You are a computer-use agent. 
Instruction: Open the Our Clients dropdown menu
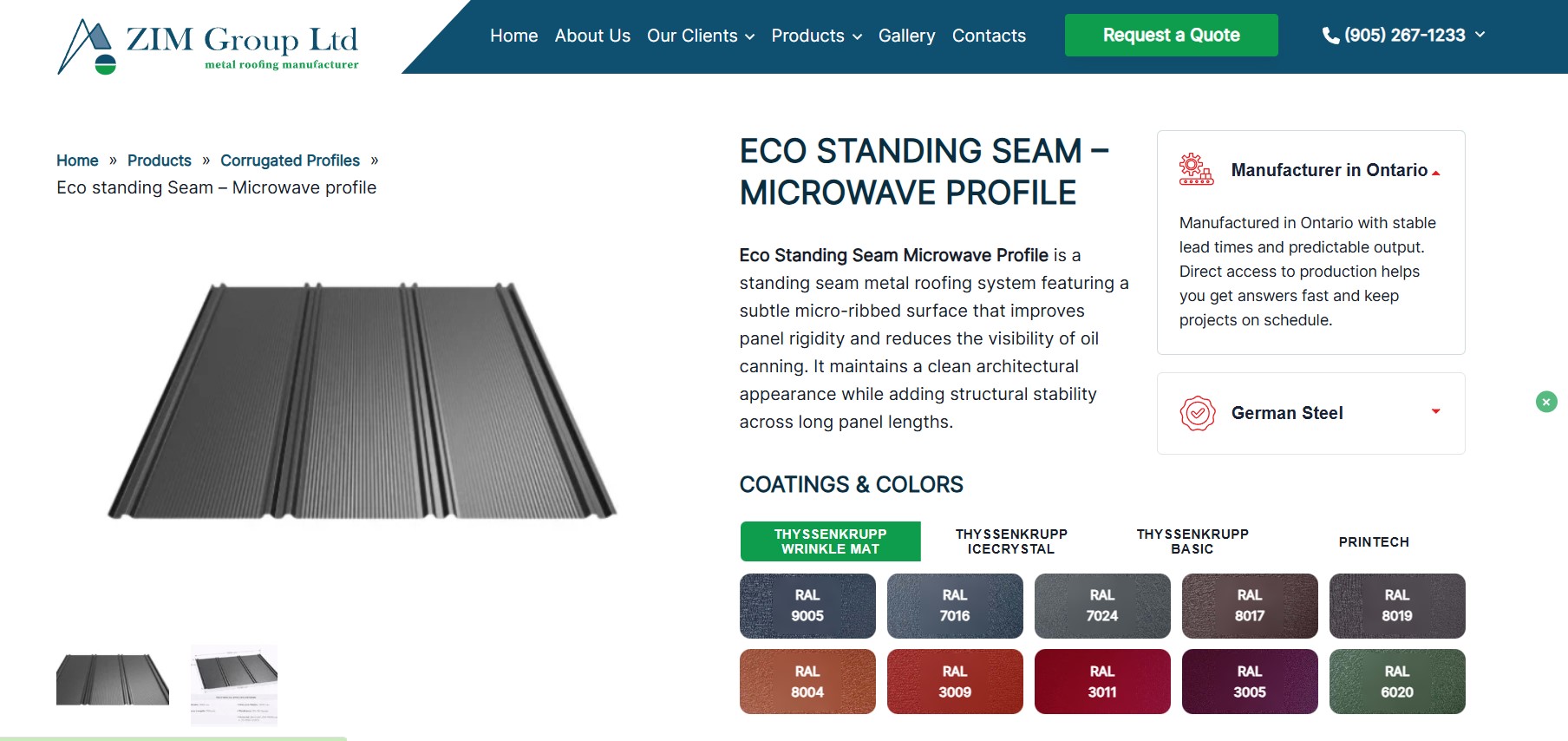[700, 36]
